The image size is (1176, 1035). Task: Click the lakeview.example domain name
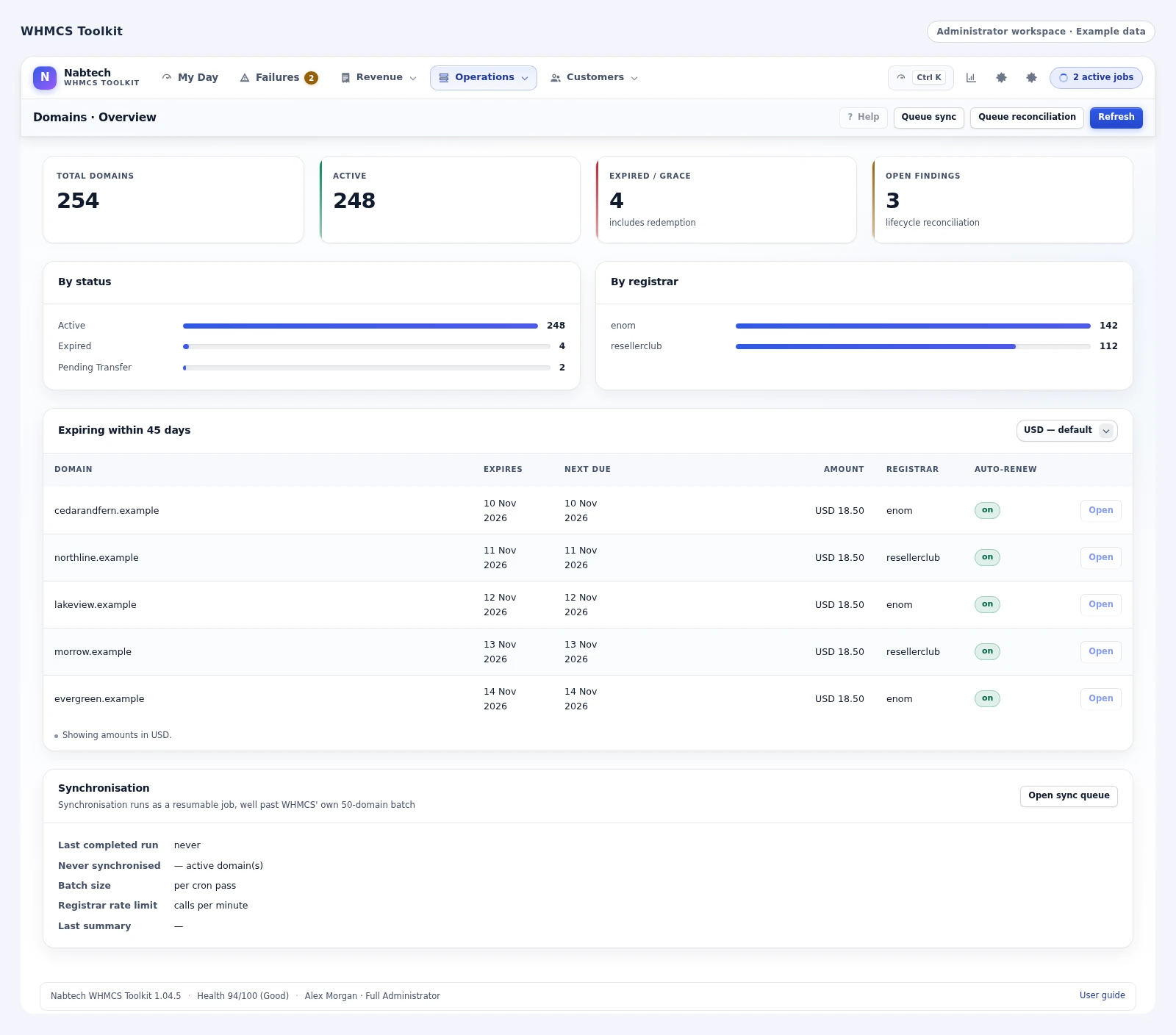coord(96,605)
